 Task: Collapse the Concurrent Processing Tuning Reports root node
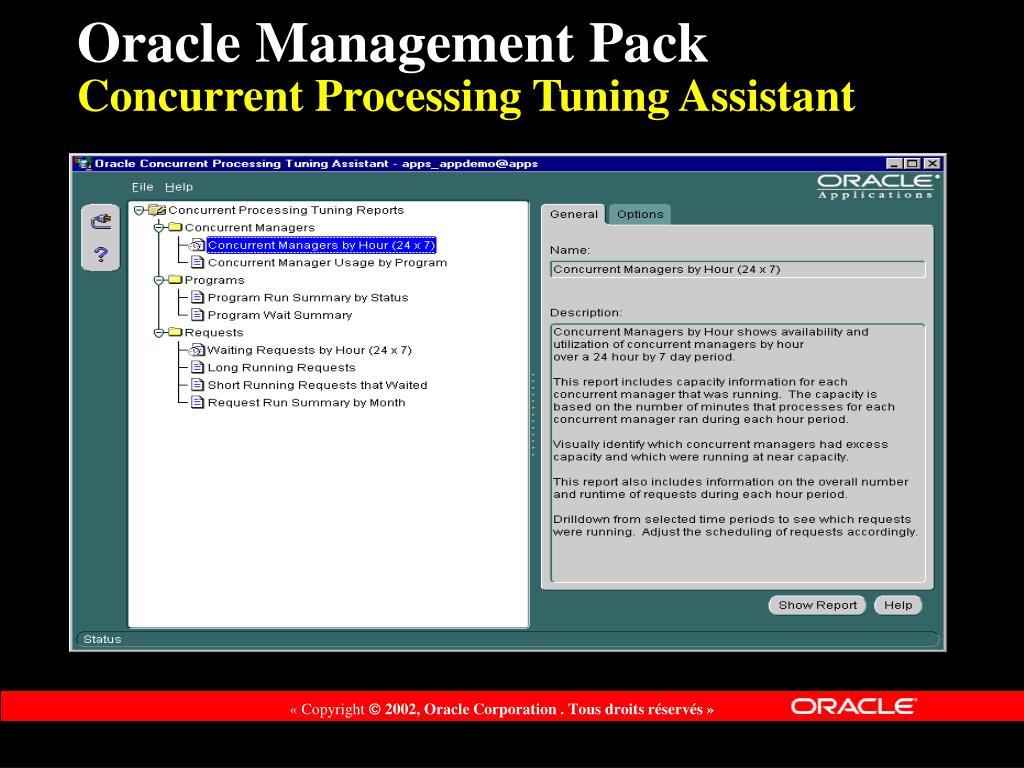pos(139,210)
